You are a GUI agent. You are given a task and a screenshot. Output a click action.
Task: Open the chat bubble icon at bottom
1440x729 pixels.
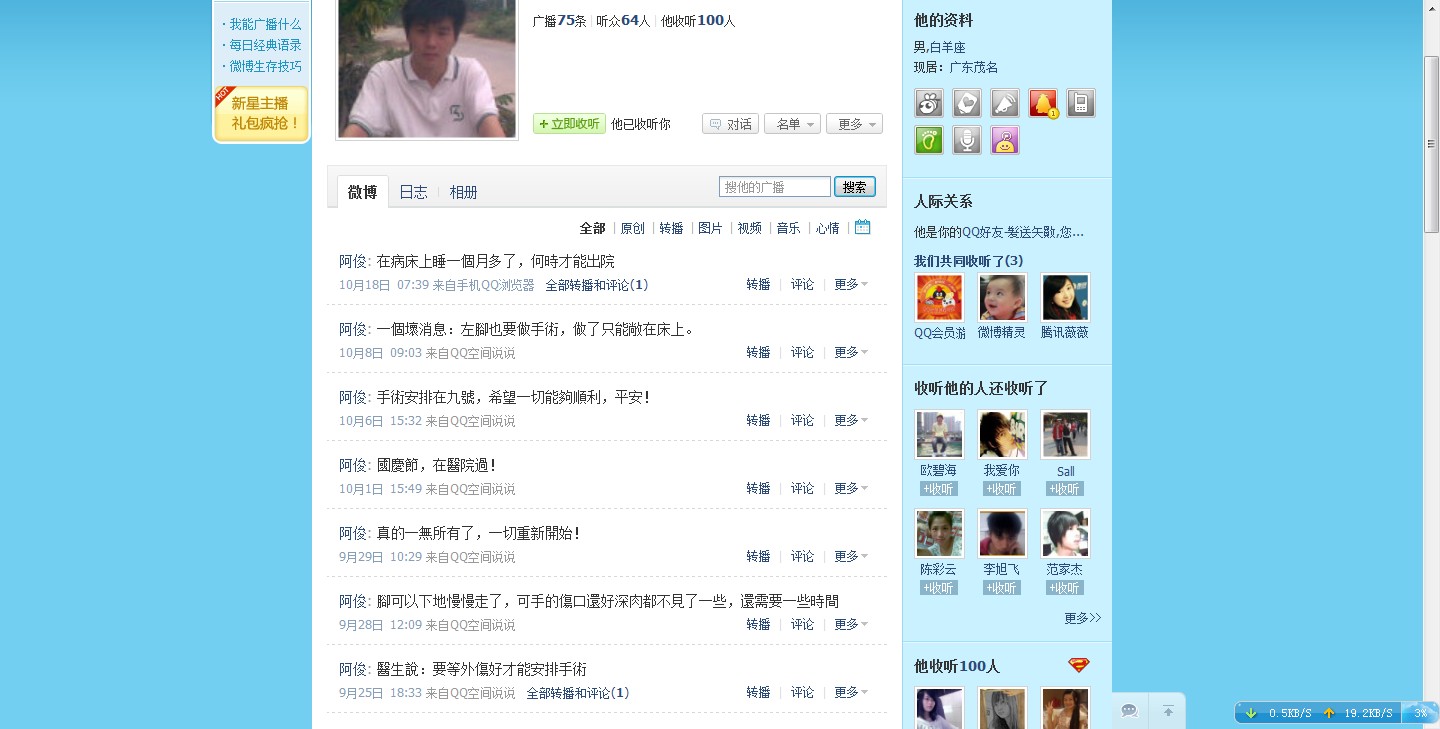tap(1129, 711)
